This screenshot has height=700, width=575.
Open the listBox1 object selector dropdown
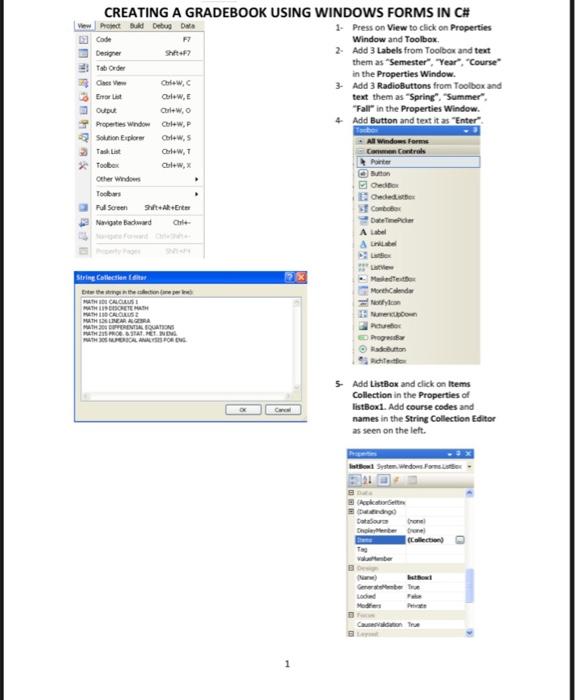tap(469, 467)
